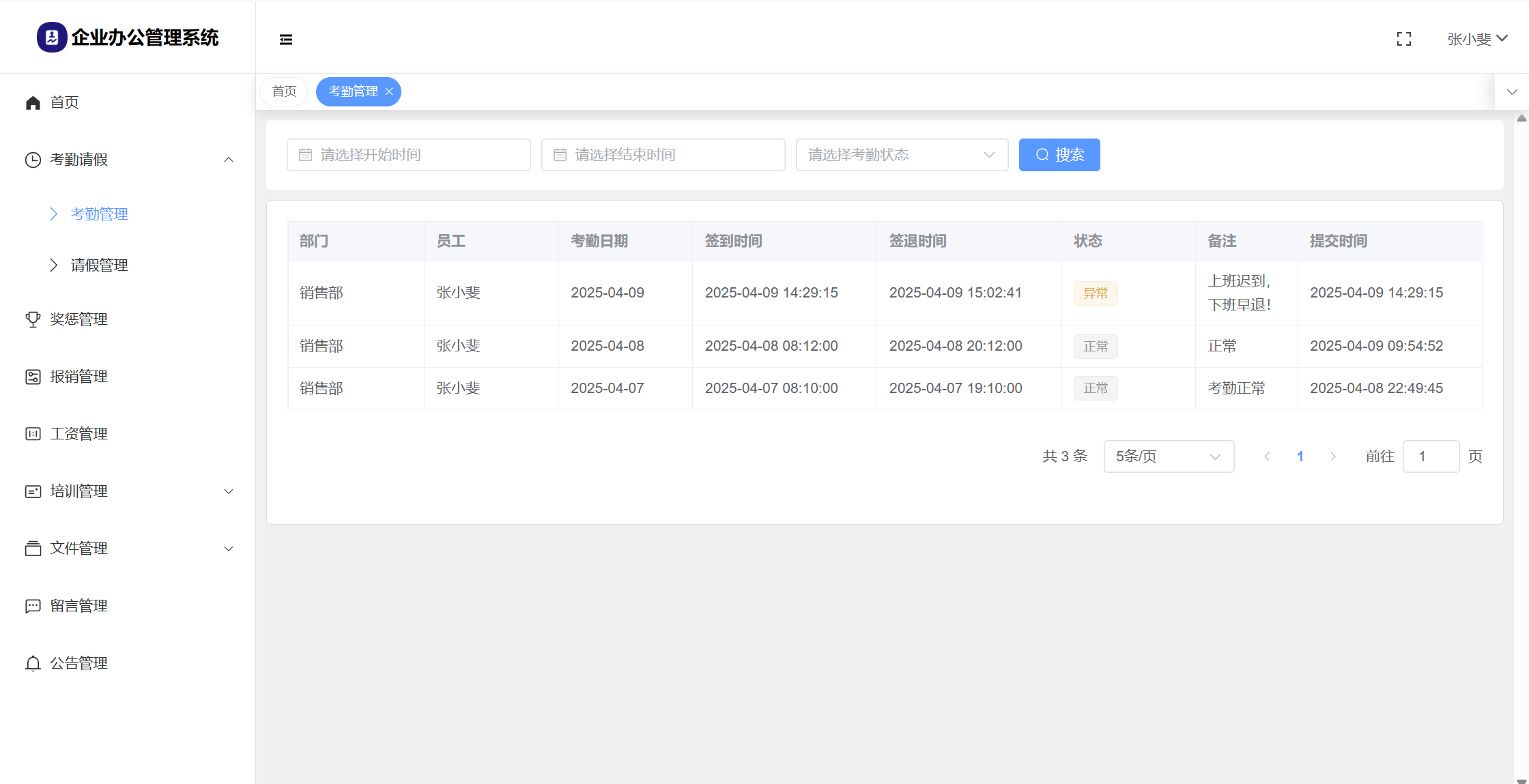Open 留言管理 message menu
This screenshot has width=1529, height=784.
[78, 606]
